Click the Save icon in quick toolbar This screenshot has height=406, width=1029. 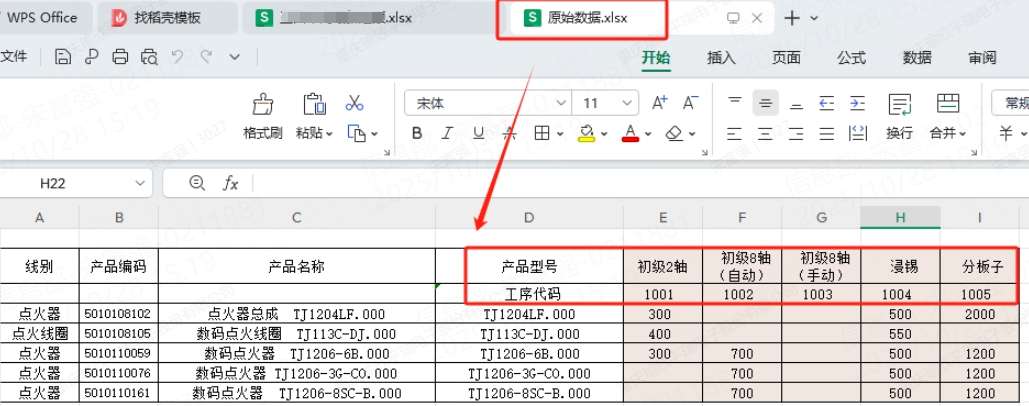(x=63, y=57)
